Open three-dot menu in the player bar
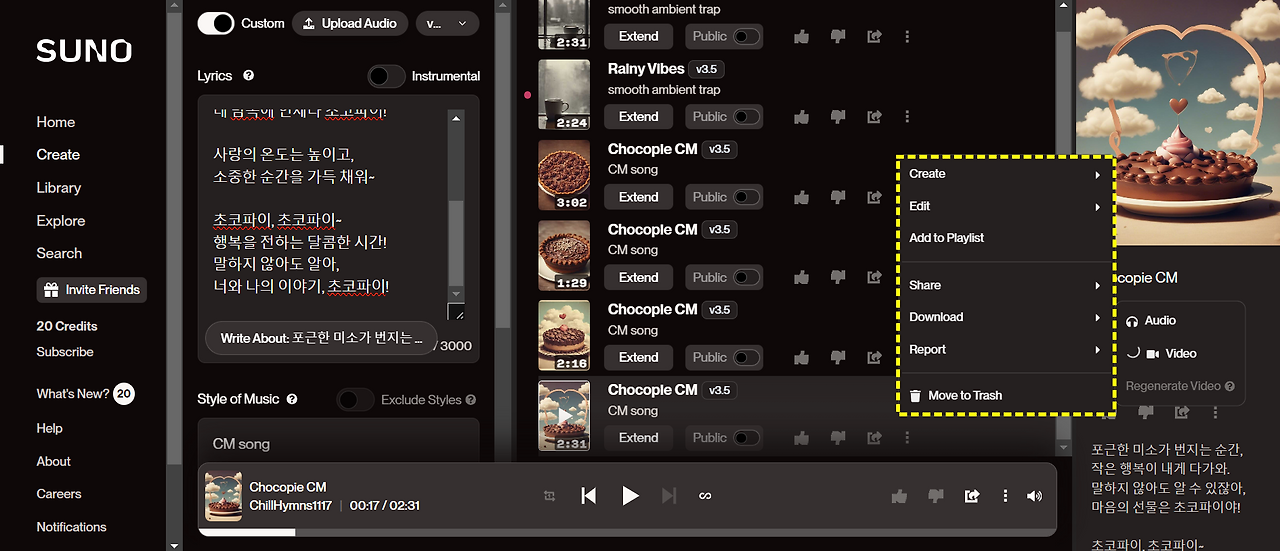Screen dimensions: 1280x551 tap(1005, 496)
